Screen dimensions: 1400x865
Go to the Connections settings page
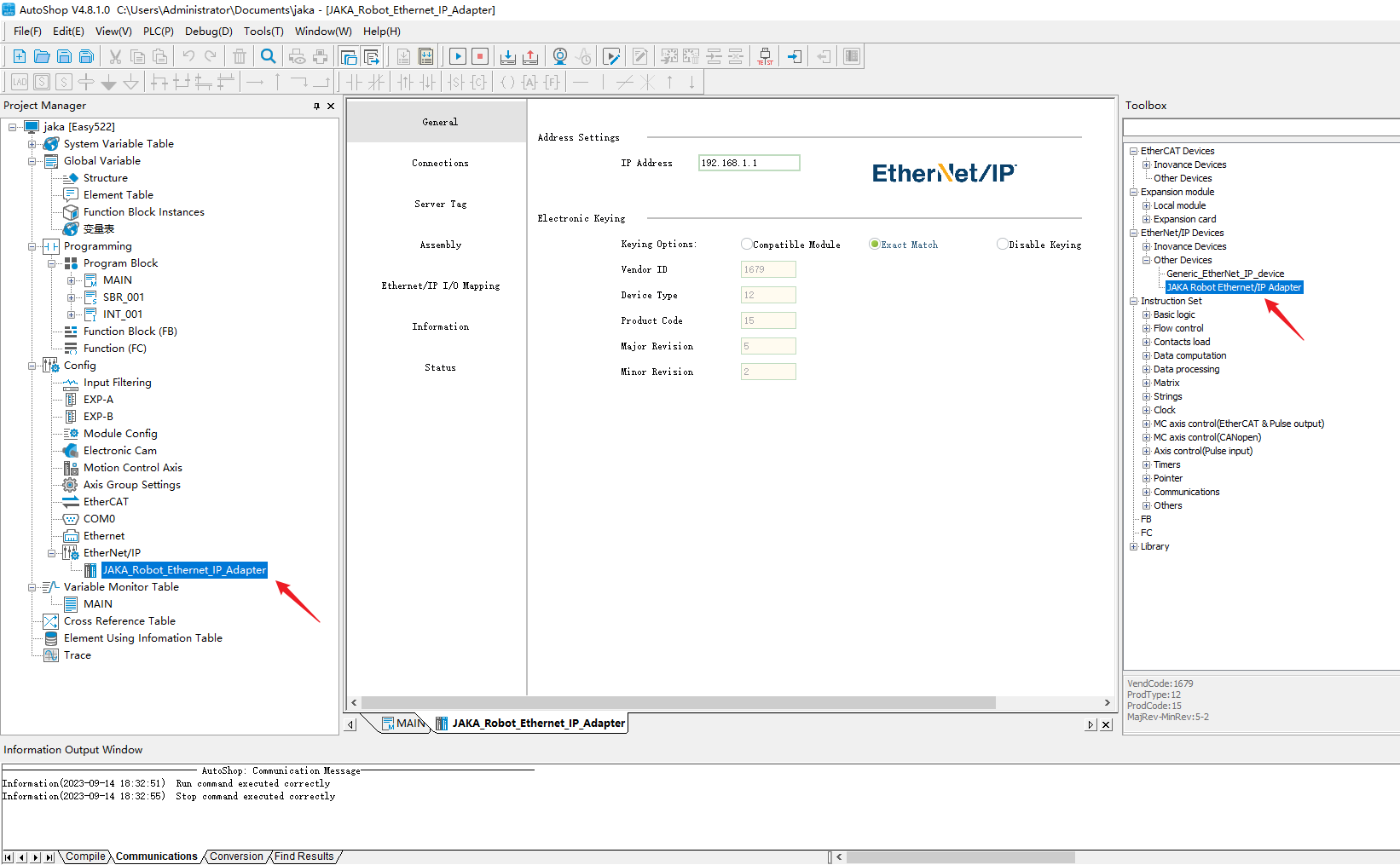point(440,164)
